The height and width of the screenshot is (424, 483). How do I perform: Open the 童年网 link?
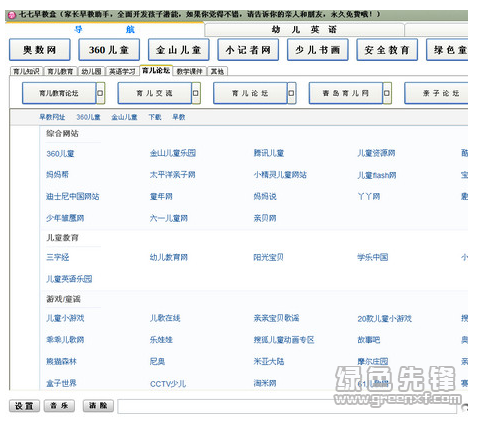pos(161,196)
